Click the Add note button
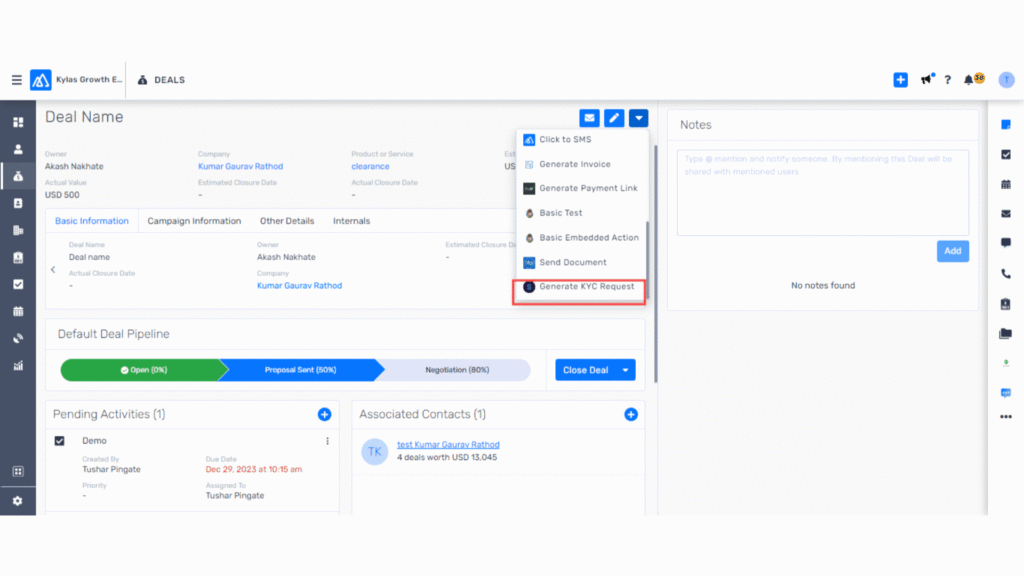1024x576 pixels. pyautogui.click(x=952, y=251)
